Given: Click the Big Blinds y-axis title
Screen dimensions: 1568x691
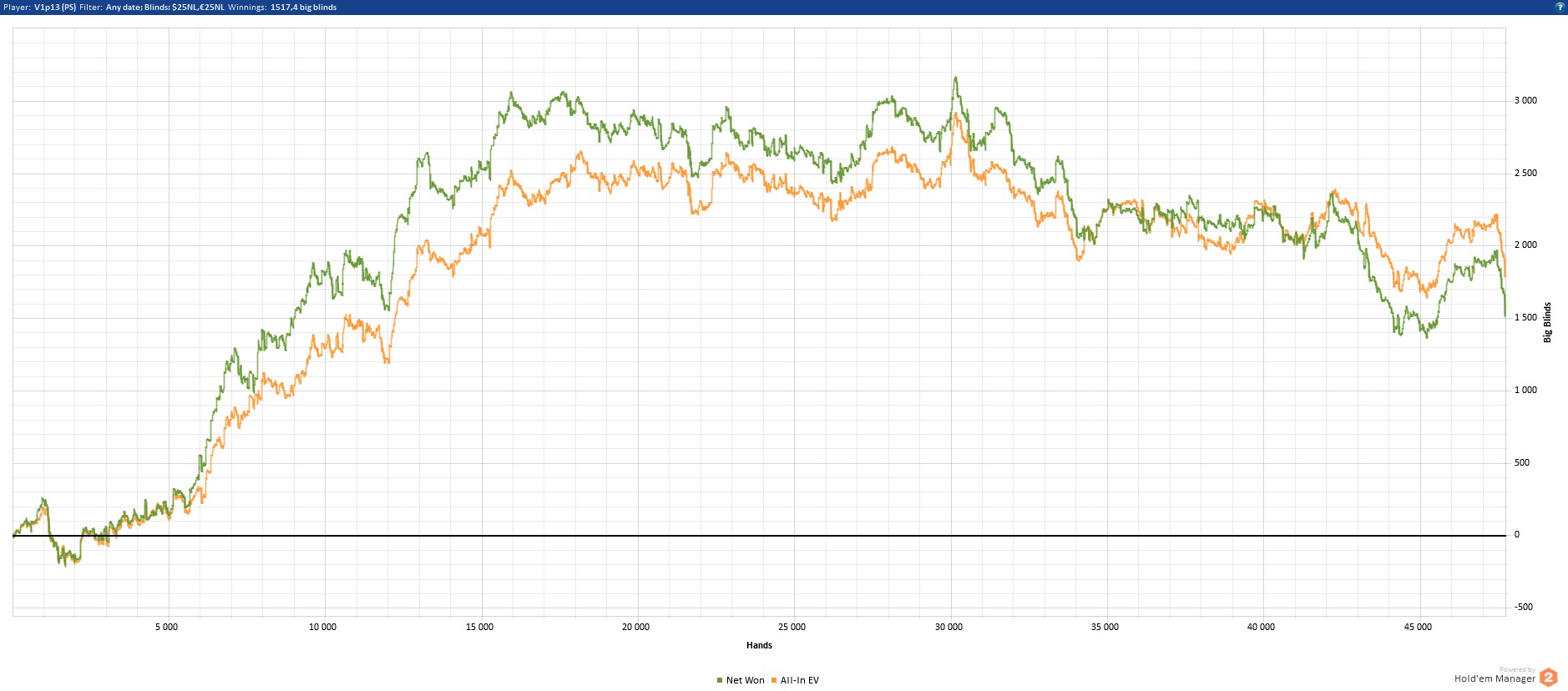Looking at the screenshot, I should point(1547,322).
